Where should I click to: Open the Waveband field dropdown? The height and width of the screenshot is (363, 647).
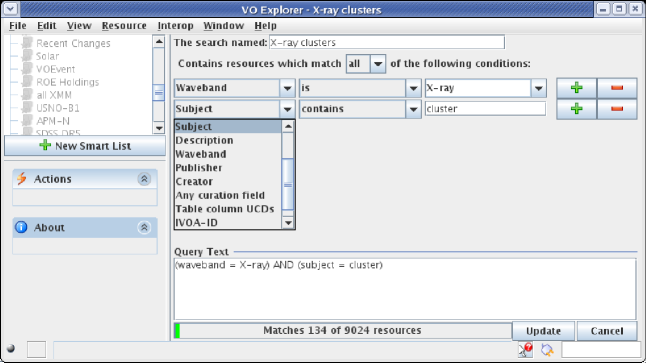(287, 88)
